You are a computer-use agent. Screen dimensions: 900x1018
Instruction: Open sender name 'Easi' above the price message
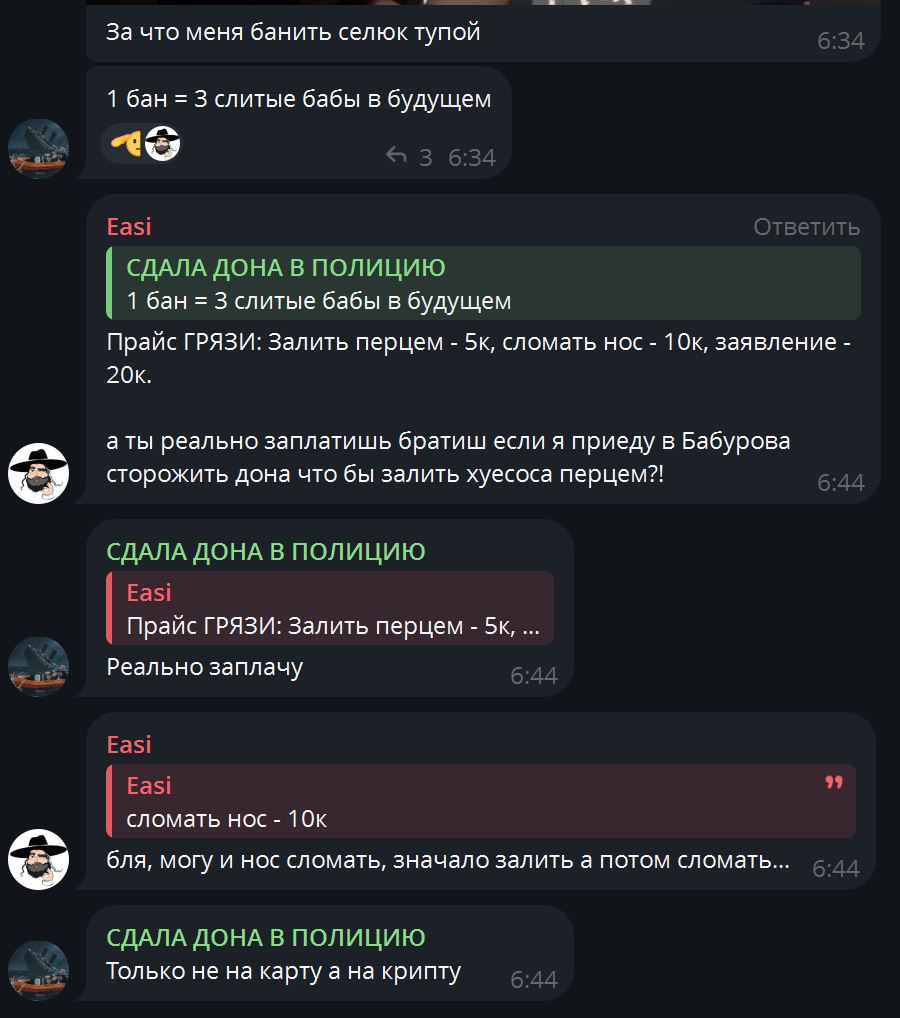coord(129,227)
